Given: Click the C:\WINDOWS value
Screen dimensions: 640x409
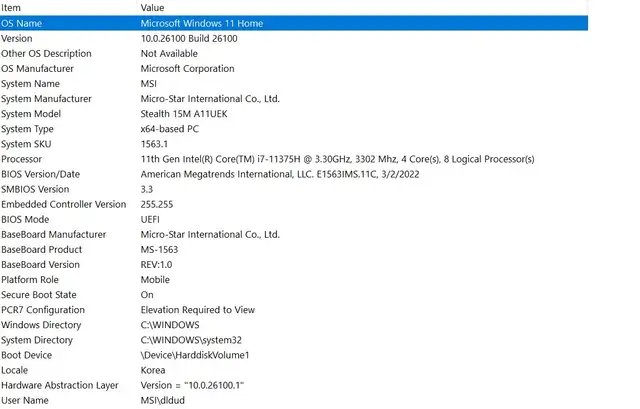Looking at the screenshot, I should [170, 325].
